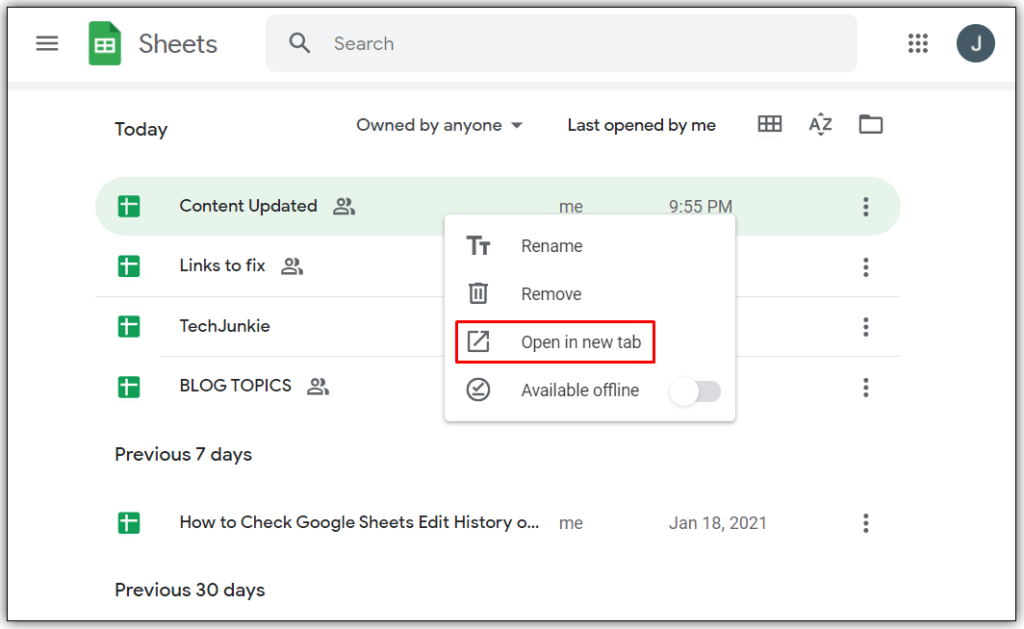The image size is (1024, 629).
Task: Open the three-dot menu for TechJunkie
Action: click(865, 327)
